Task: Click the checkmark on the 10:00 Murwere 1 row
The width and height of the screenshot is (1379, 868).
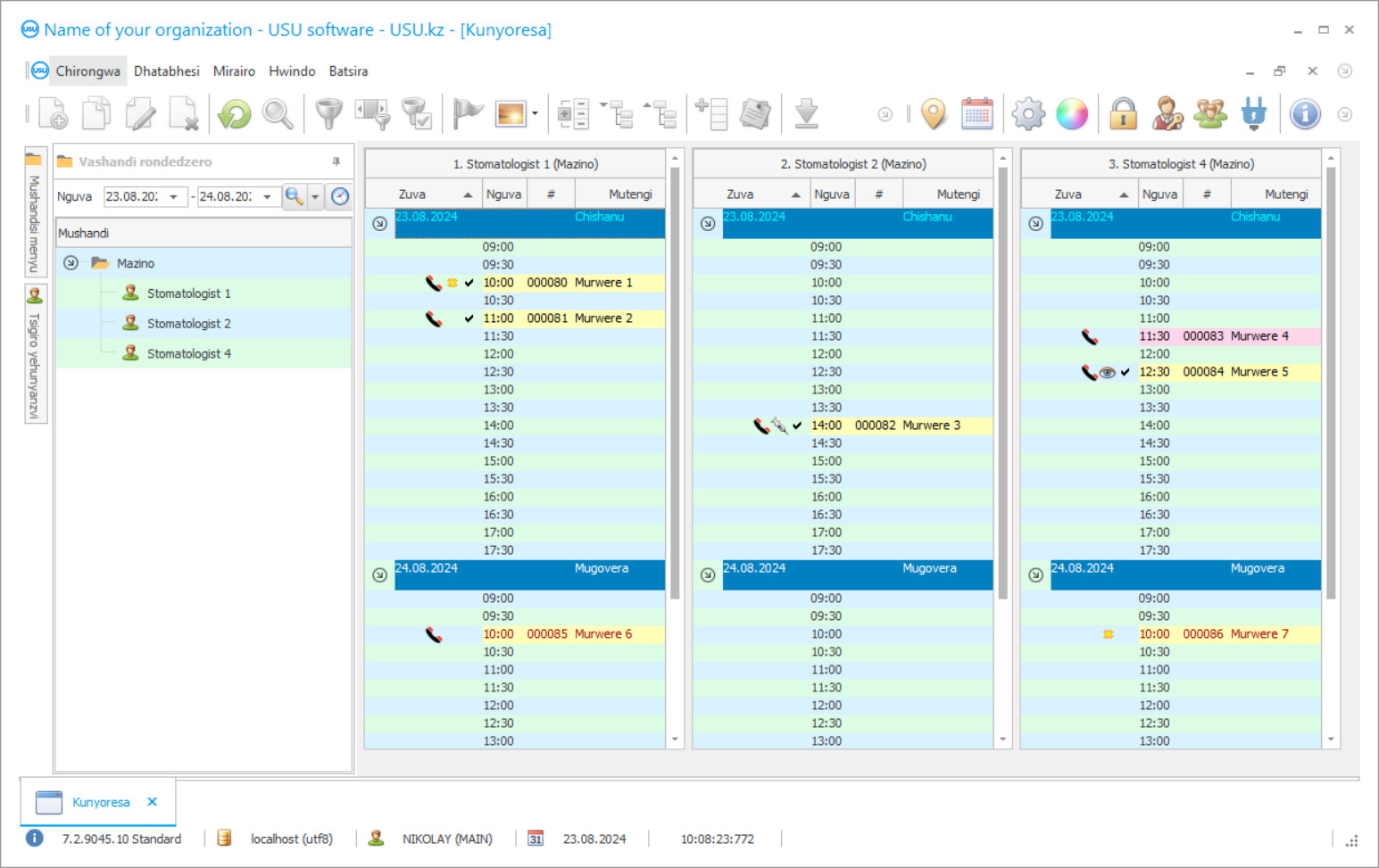Action: pos(468,283)
